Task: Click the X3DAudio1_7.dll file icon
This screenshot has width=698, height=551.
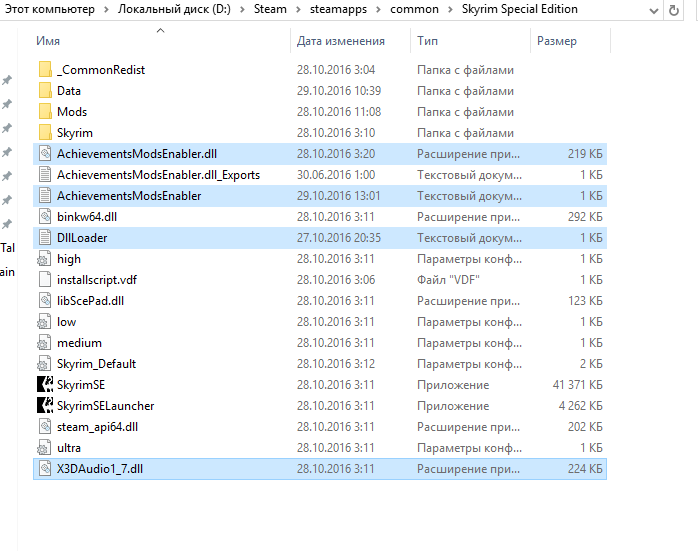Action: (x=45, y=469)
